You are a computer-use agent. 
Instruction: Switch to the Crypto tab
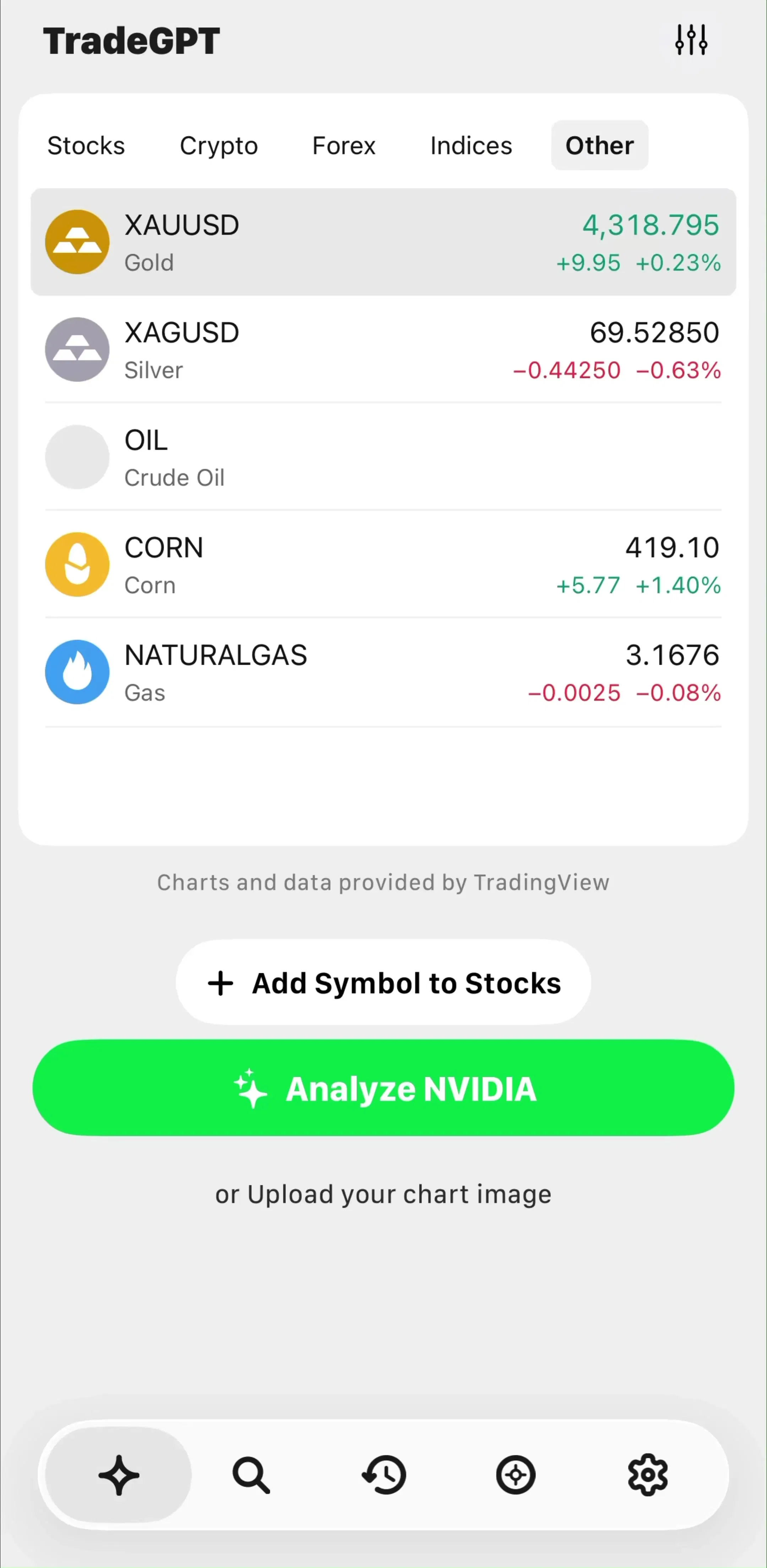(219, 145)
